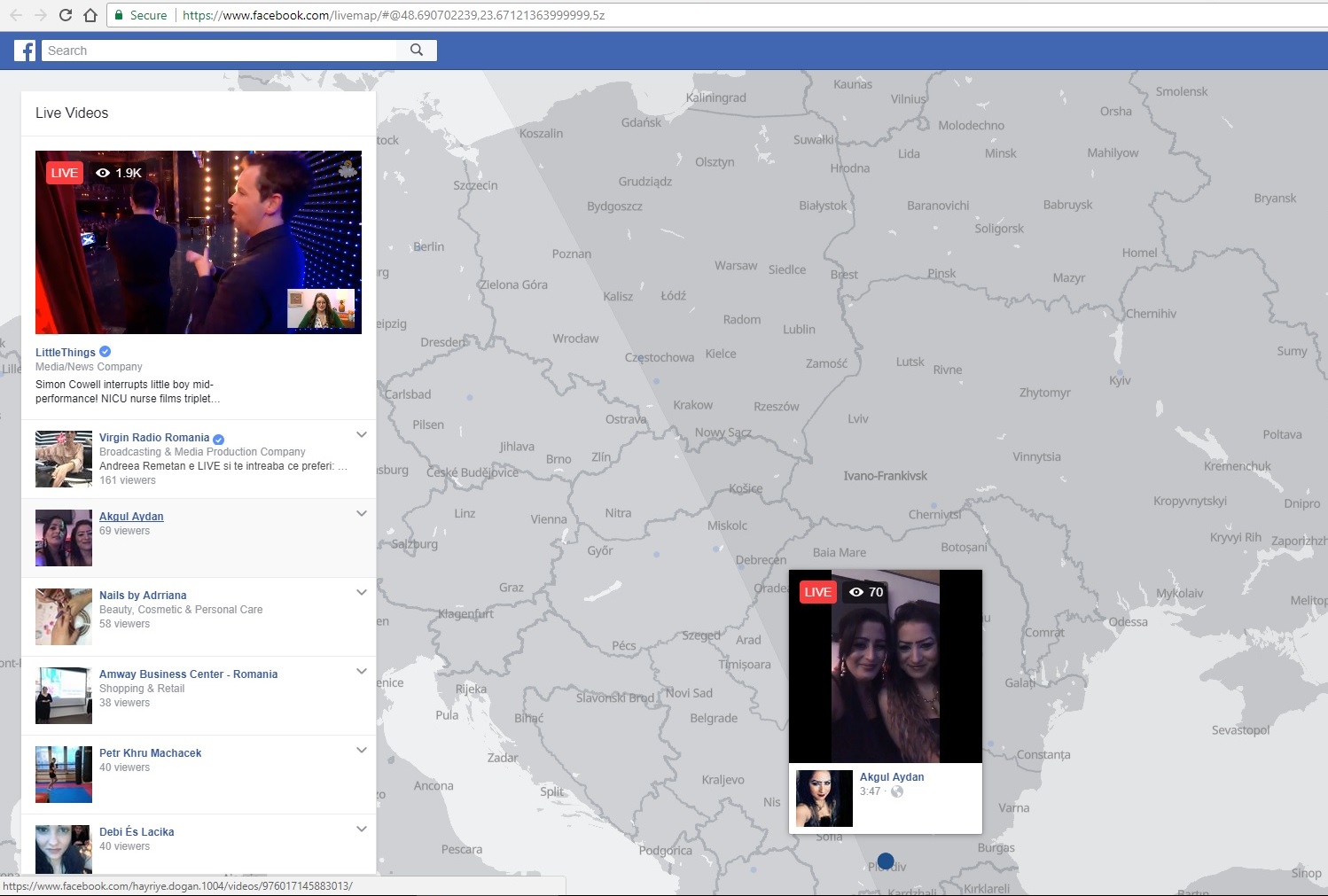Click Virgin Radio Romania thumbnail
The height and width of the screenshot is (896, 1328).
tap(64, 459)
